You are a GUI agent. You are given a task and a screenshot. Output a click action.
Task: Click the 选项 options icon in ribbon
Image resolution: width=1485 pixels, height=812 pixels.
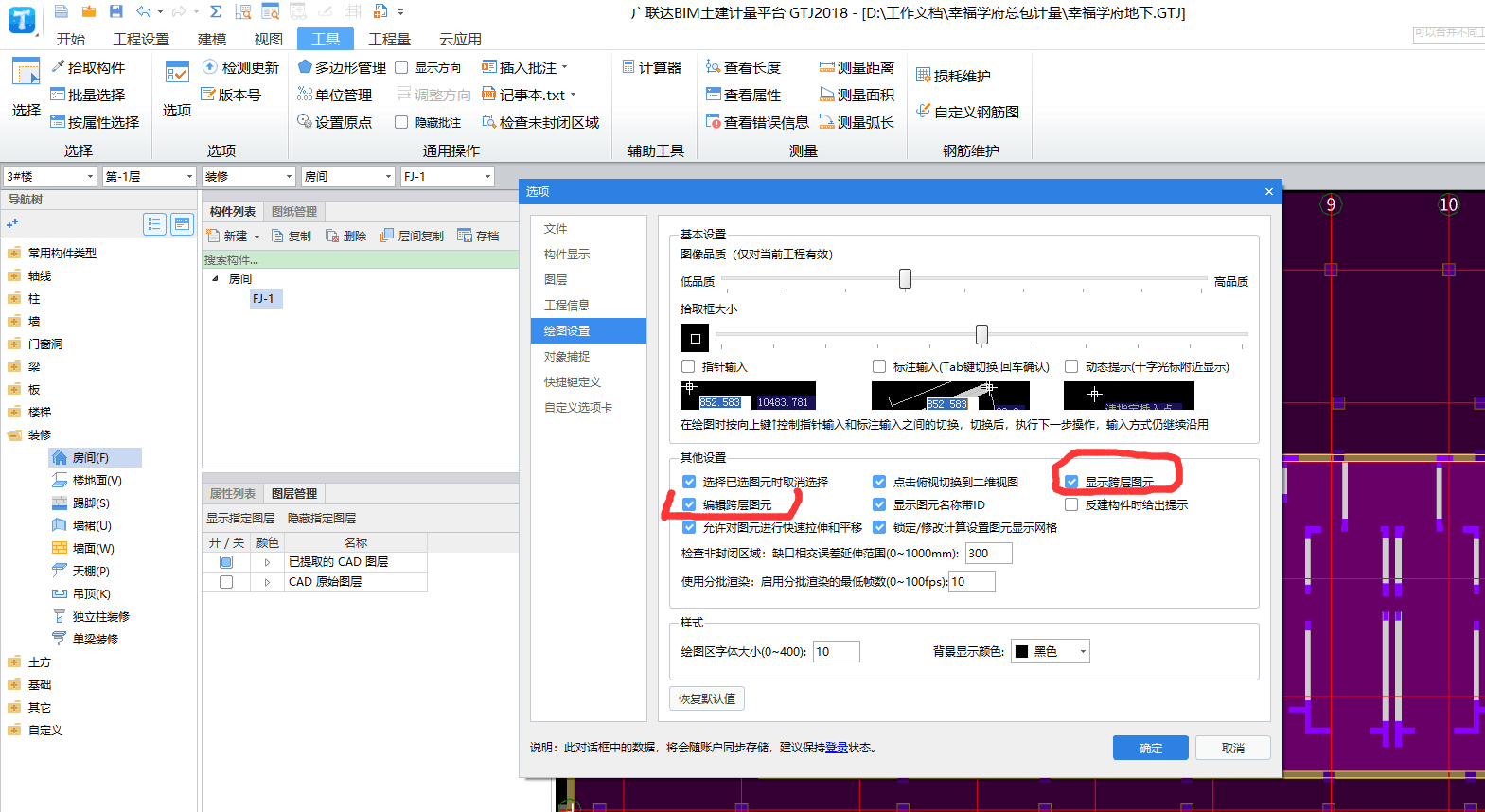point(177,89)
